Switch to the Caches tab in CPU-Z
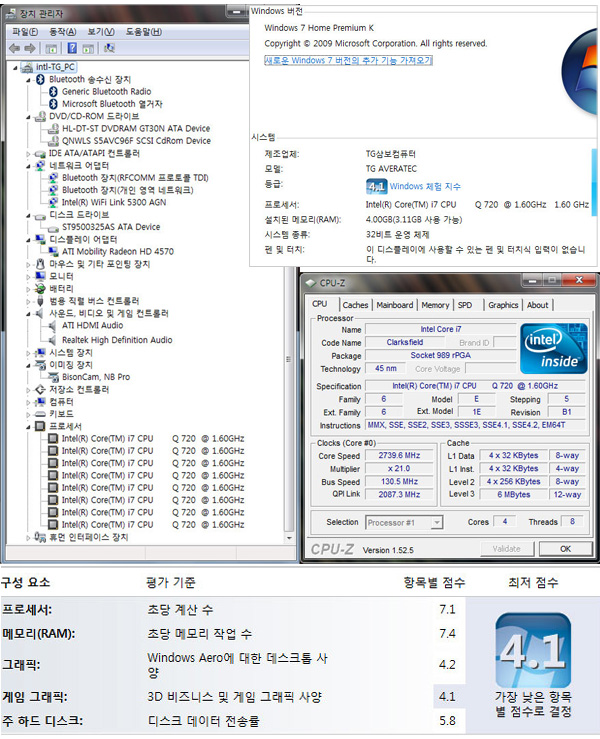Screen dimensions: 600x739 [x=355, y=305]
